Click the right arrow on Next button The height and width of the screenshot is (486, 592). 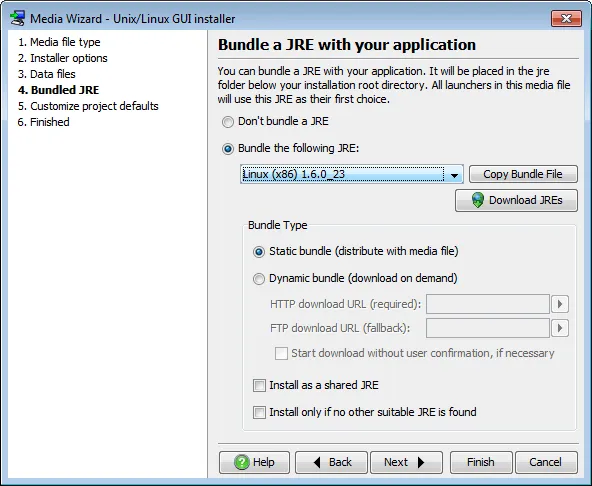(421, 462)
